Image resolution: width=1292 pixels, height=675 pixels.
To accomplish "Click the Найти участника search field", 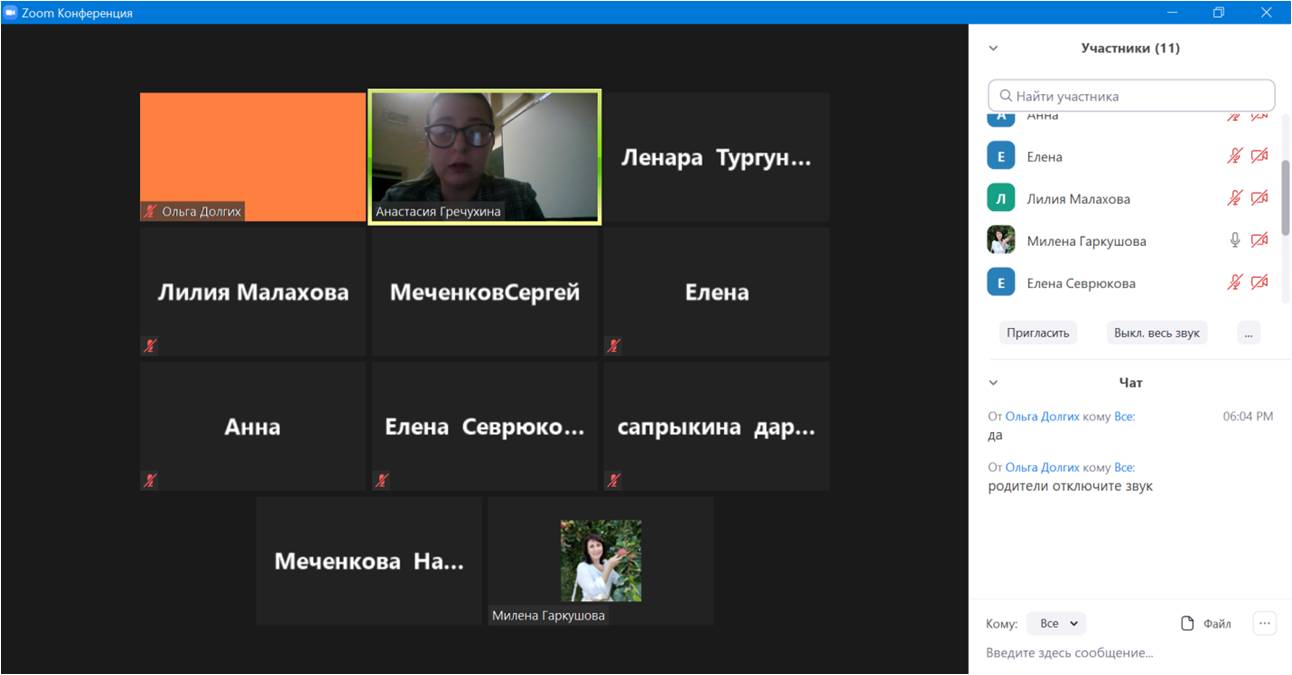I will click(1131, 96).
